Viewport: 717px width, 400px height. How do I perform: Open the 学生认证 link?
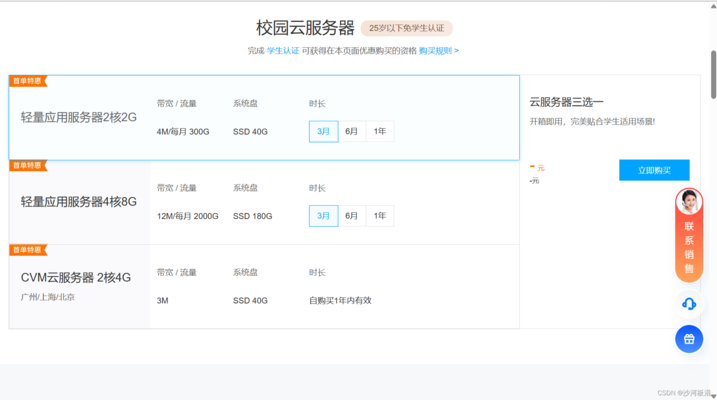pos(283,51)
